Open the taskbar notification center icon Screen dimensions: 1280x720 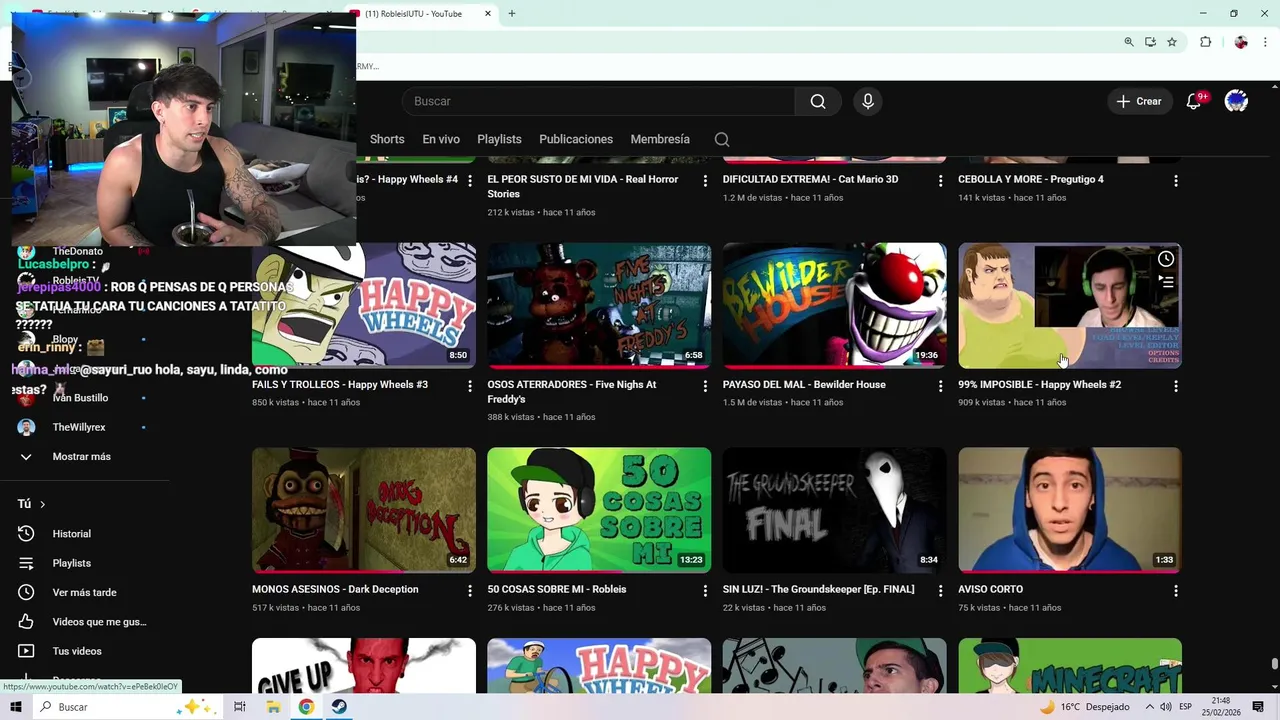(x=1258, y=707)
